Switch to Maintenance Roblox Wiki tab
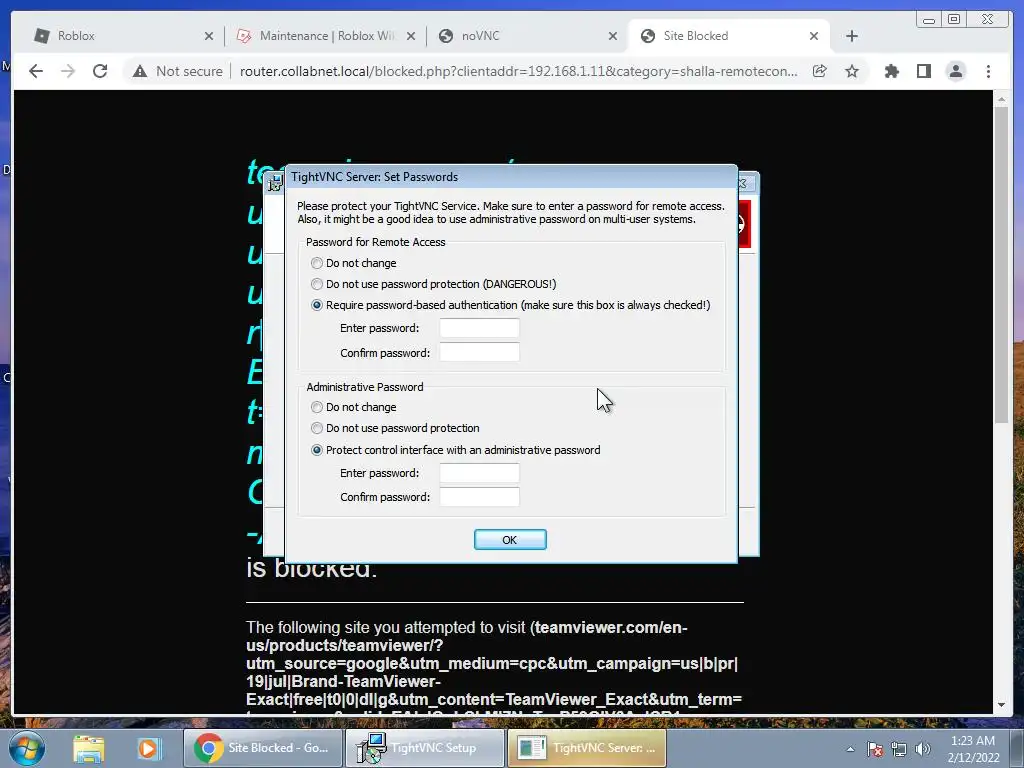Screen dimensions: 1024x768 (x=325, y=36)
